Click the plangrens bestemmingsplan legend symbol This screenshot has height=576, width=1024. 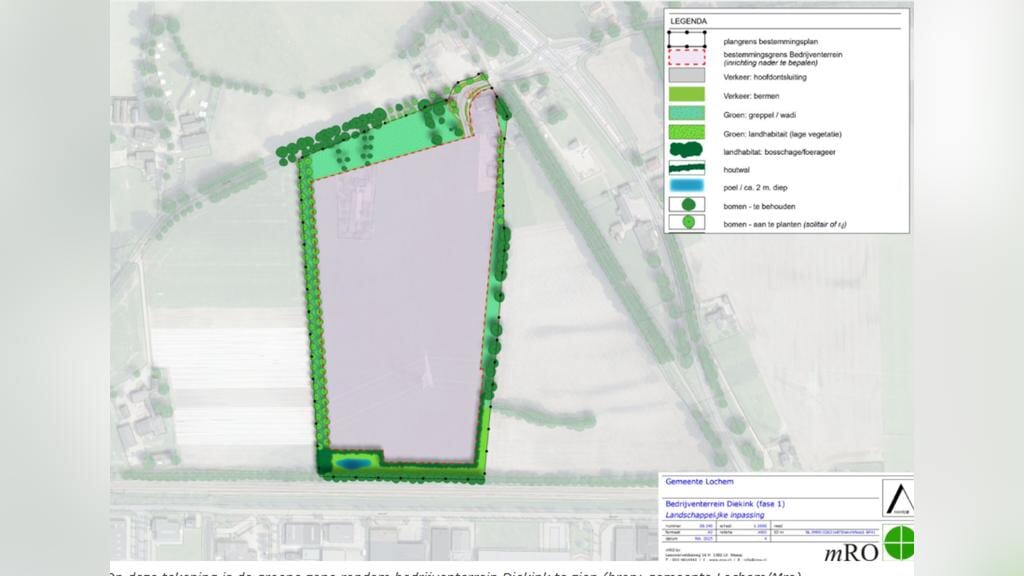(x=686, y=39)
